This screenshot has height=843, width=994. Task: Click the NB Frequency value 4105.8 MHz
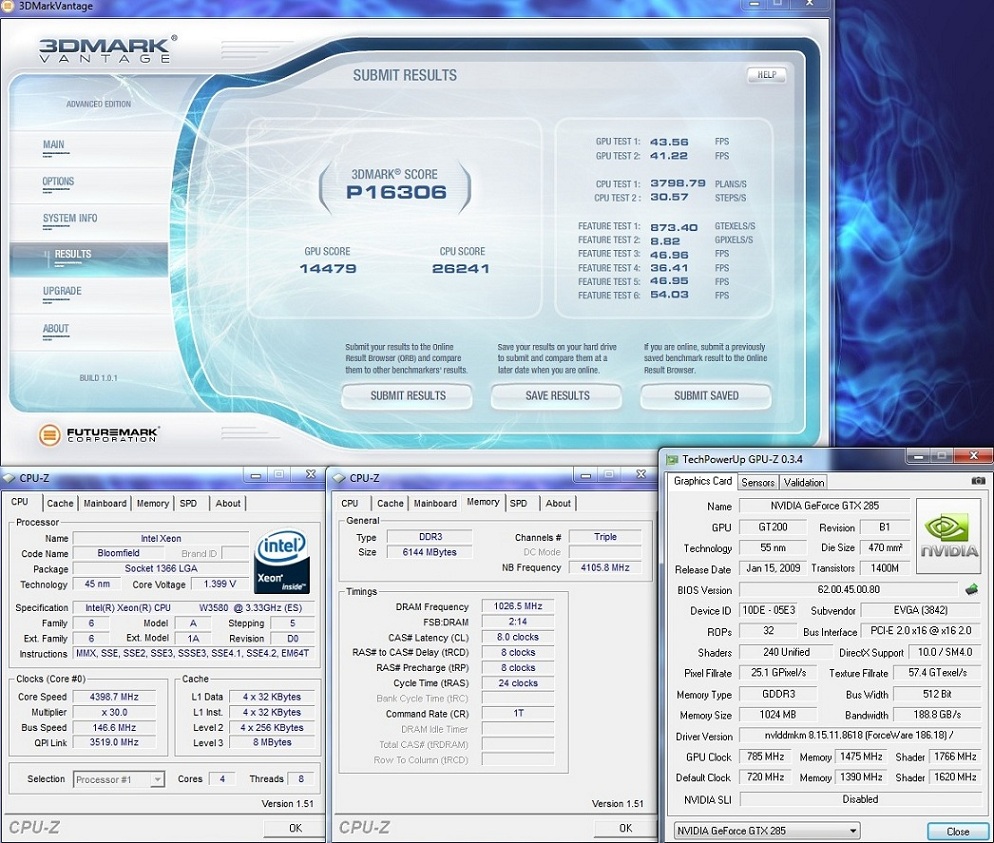click(x=605, y=568)
